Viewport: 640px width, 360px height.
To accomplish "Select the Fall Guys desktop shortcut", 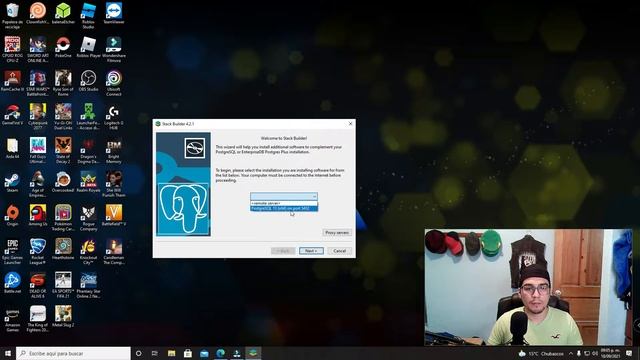I will 38,150.
